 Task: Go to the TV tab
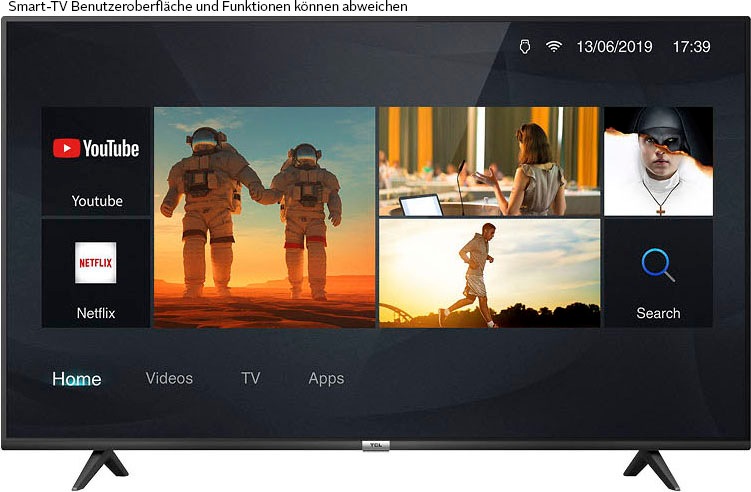(250, 378)
